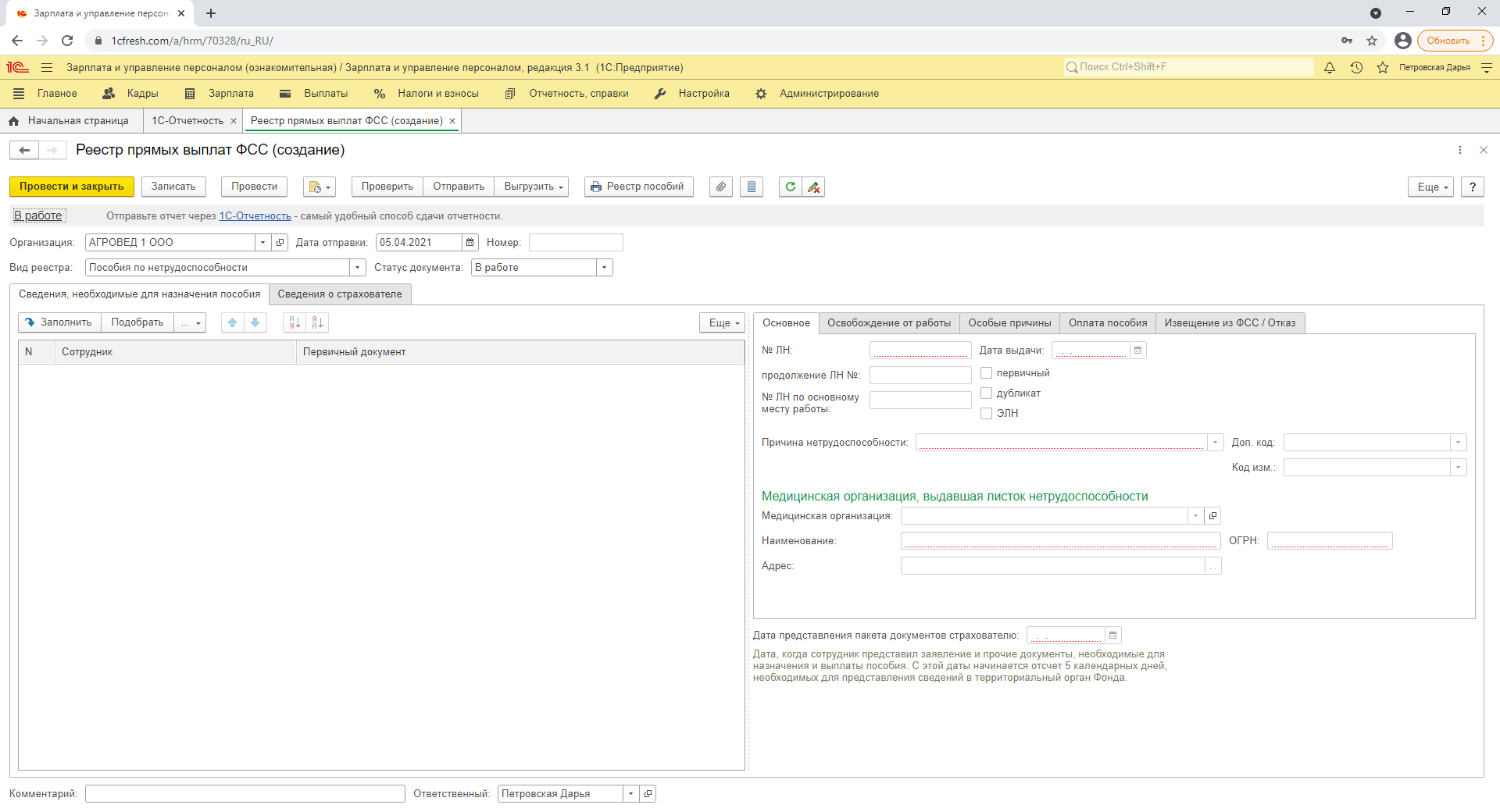Image resolution: width=1500 pixels, height=812 pixels.
Task: Click into the Комментарий input field
Action: point(245,794)
